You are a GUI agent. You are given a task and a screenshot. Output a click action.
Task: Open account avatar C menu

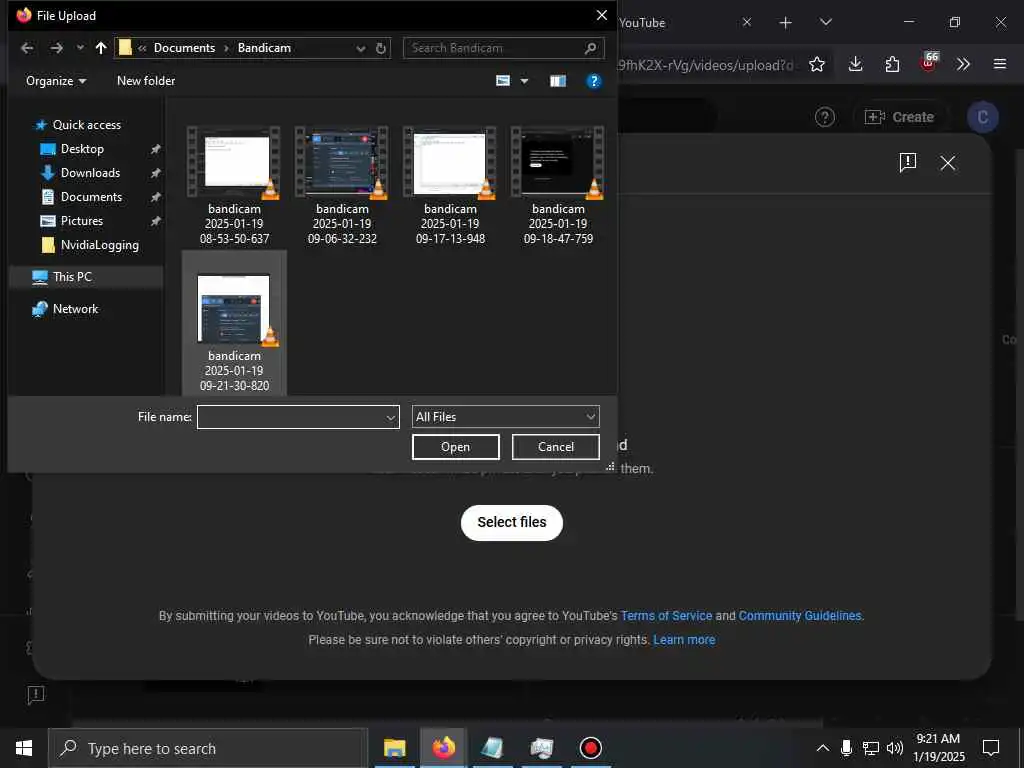point(982,118)
